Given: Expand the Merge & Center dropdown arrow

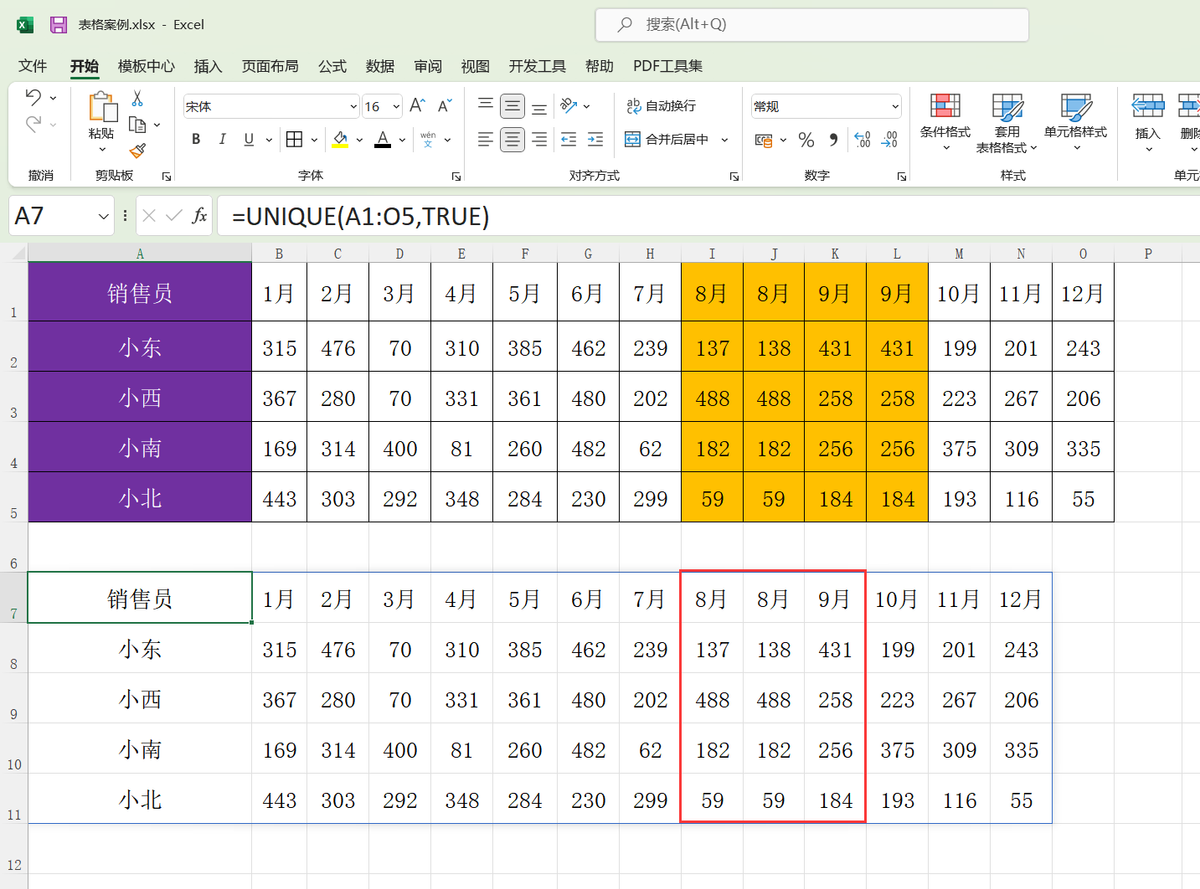Looking at the screenshot, I should [x=724, y=139].
